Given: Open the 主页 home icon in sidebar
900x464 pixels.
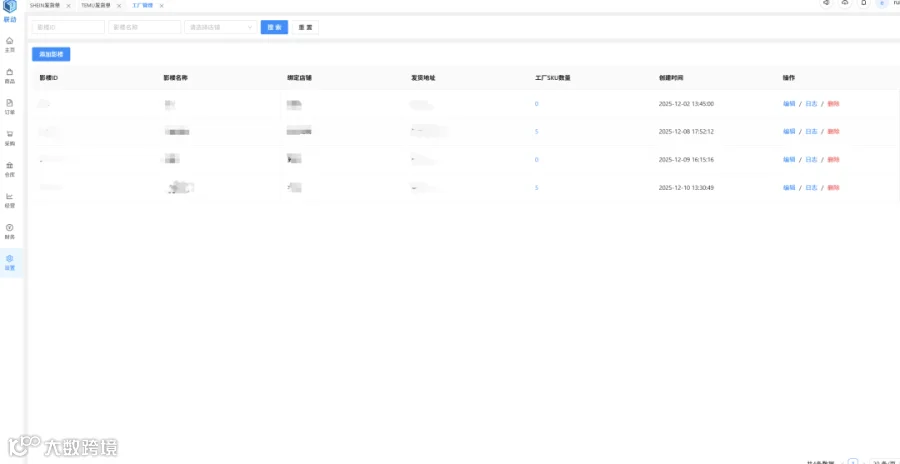Looking at the screenshot, I should [10, 44].
